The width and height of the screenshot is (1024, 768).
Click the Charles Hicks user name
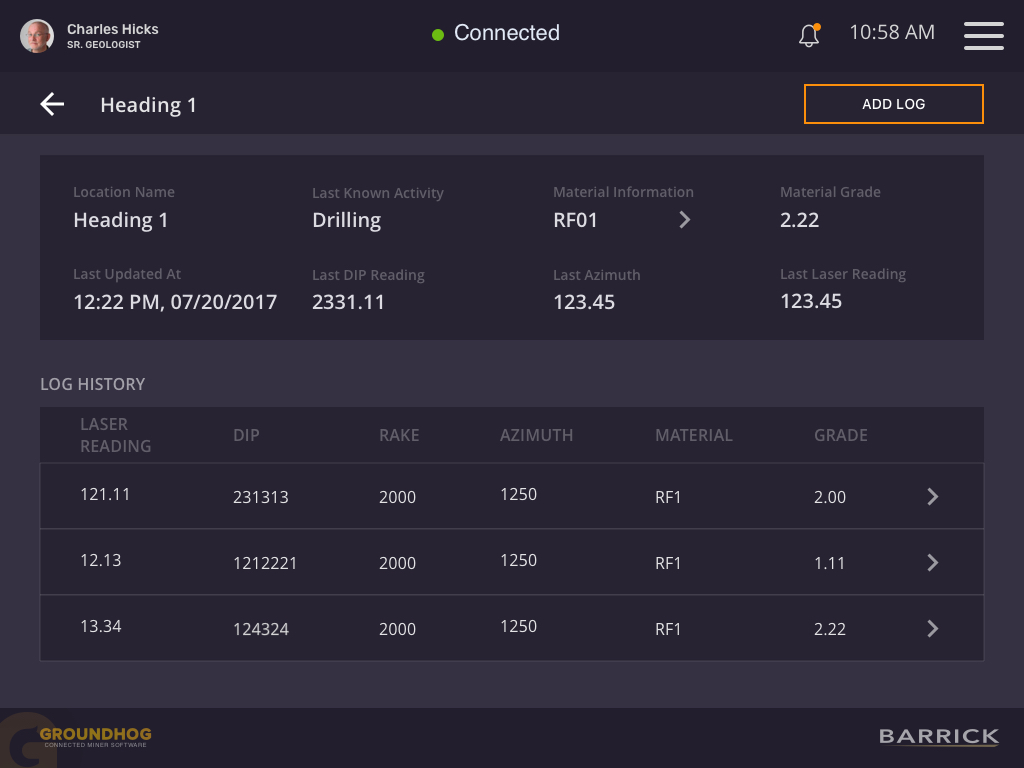coord(112,29)
